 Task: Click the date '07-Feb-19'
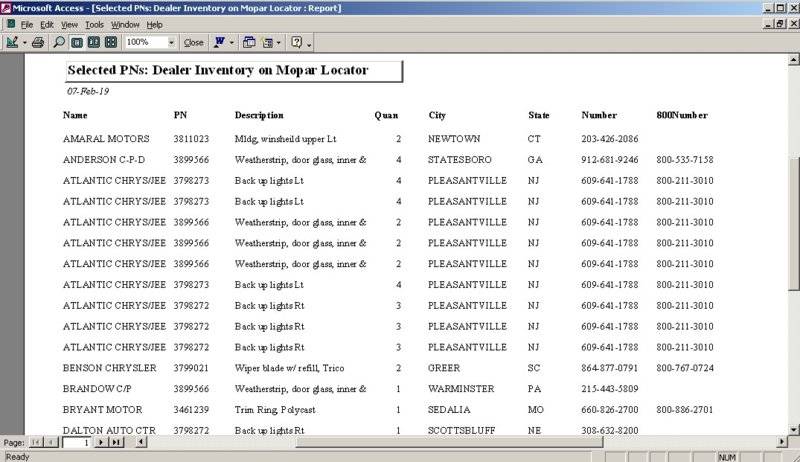click(x=88, y=91)
